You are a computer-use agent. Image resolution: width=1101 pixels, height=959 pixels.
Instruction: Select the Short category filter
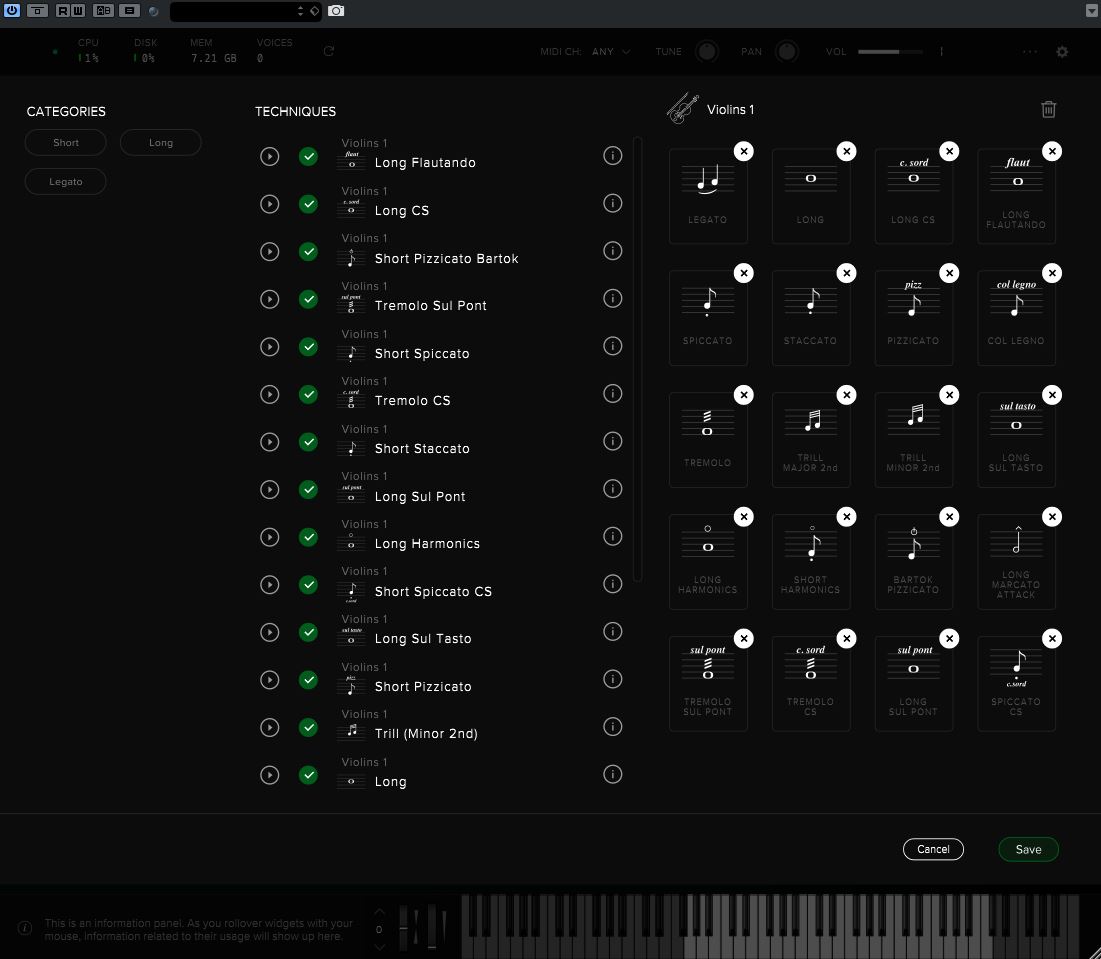[65, 142]
